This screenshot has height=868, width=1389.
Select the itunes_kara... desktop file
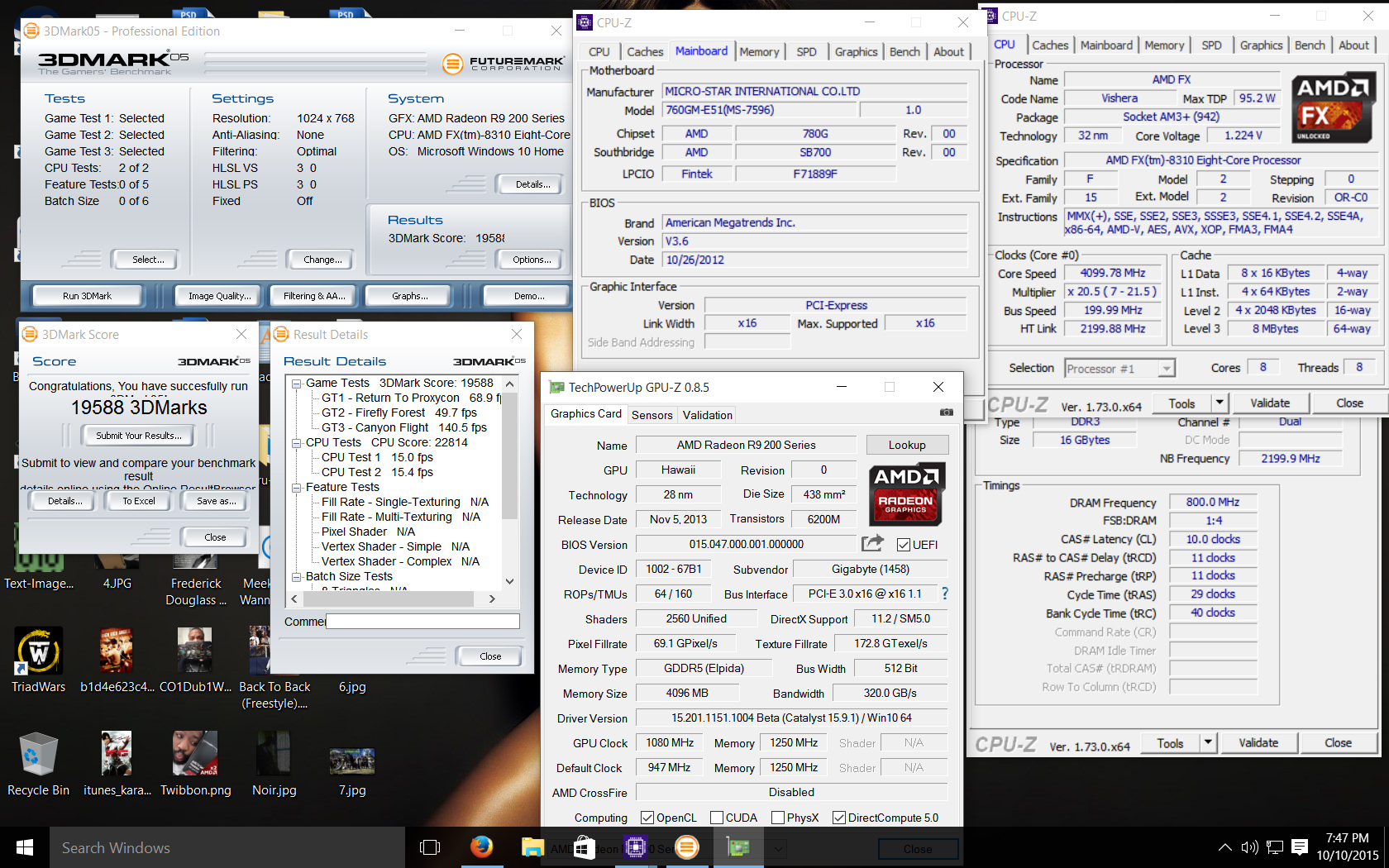click(x=117, y=763)
